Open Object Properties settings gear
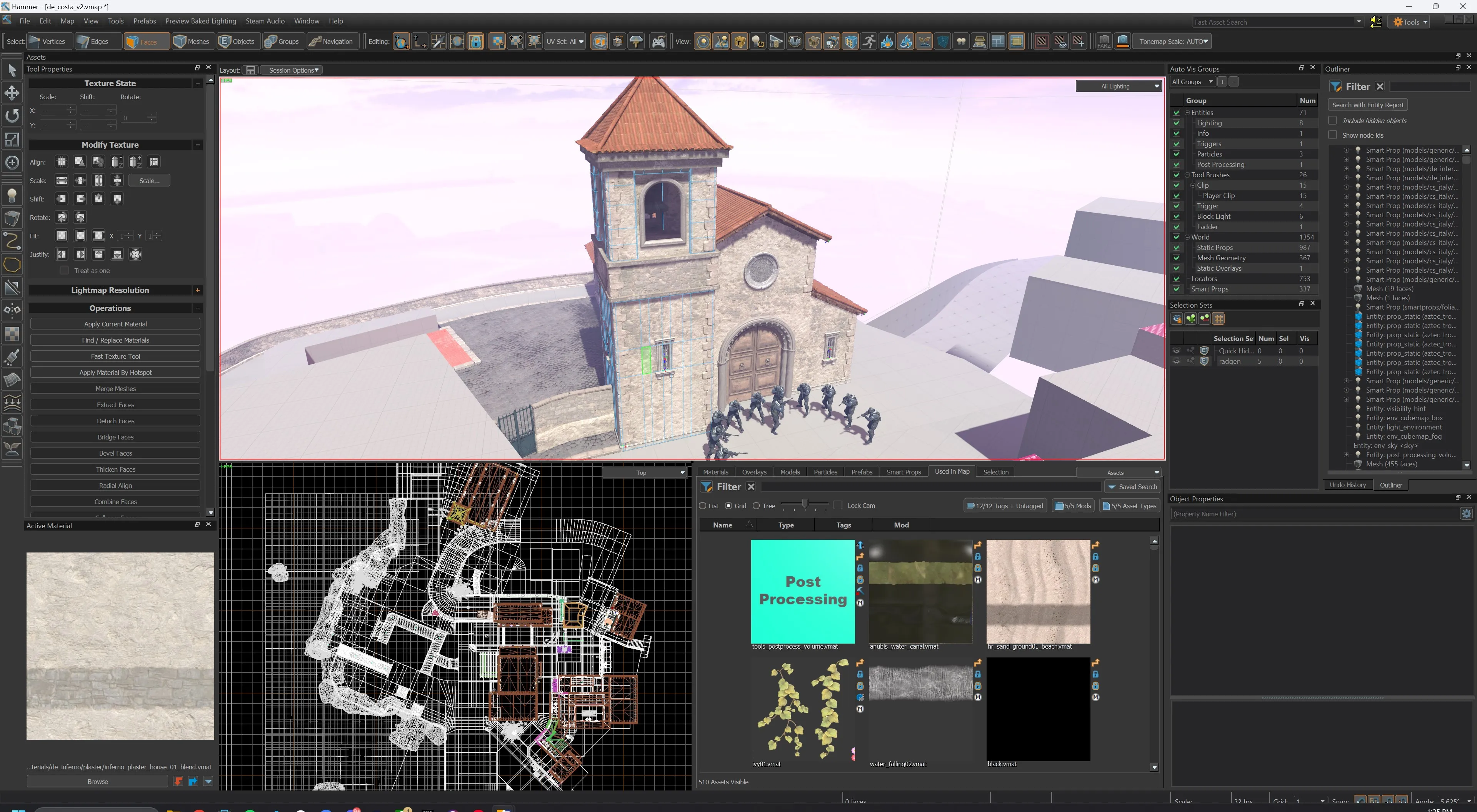Screen dimensions: 1477x812 point(1466,514)
